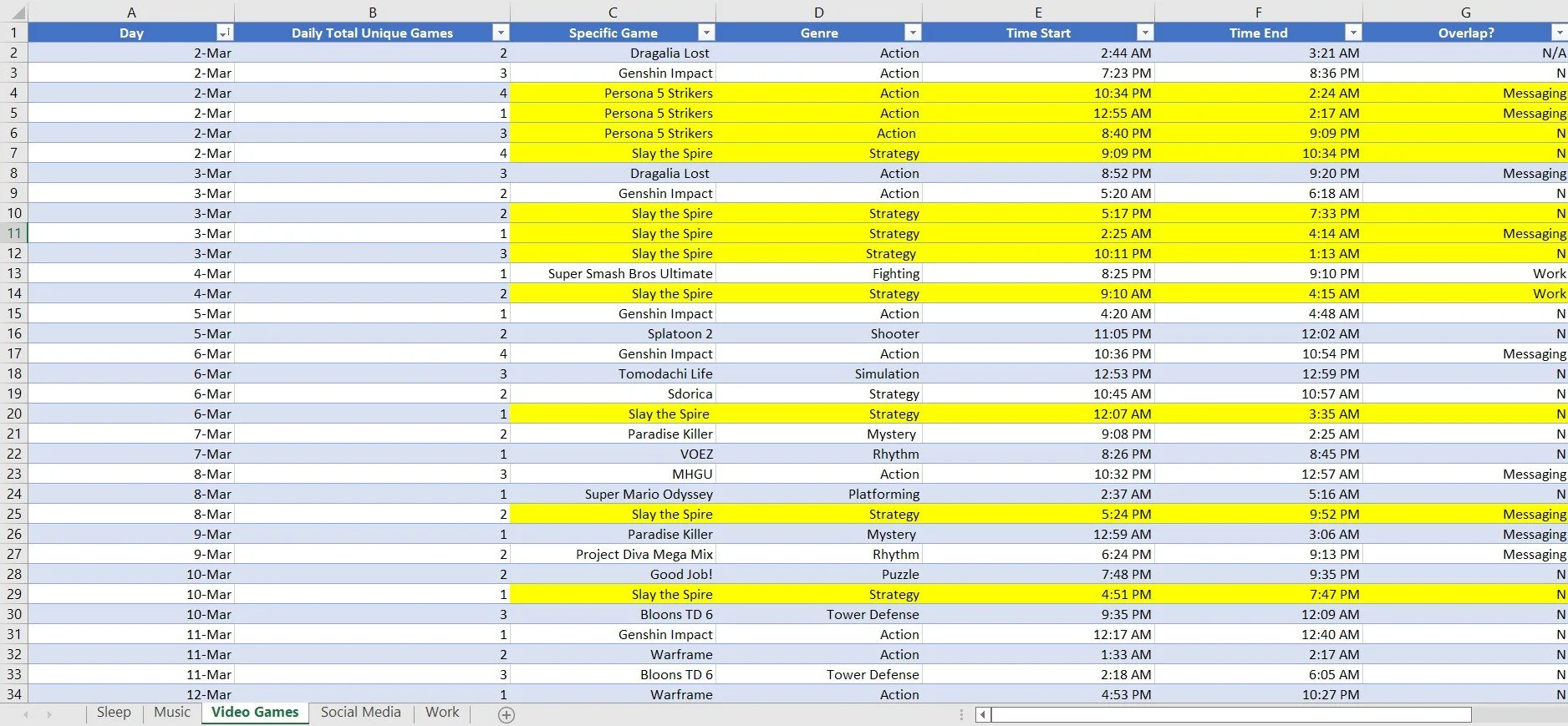Click time end 10:27 PM cell
The height and width of the screenshot is (726, 1568).
click(1259, 694)
